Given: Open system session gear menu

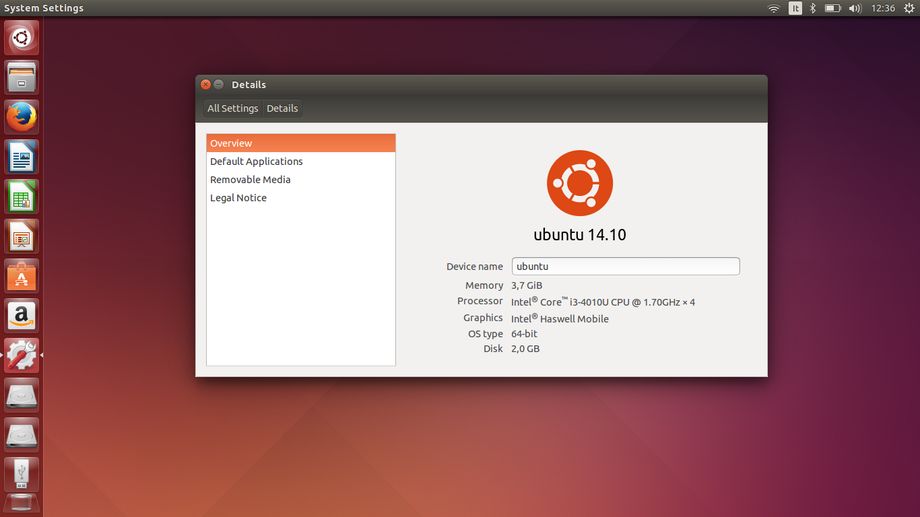Looking at the screenshot, I should point(909,8).
